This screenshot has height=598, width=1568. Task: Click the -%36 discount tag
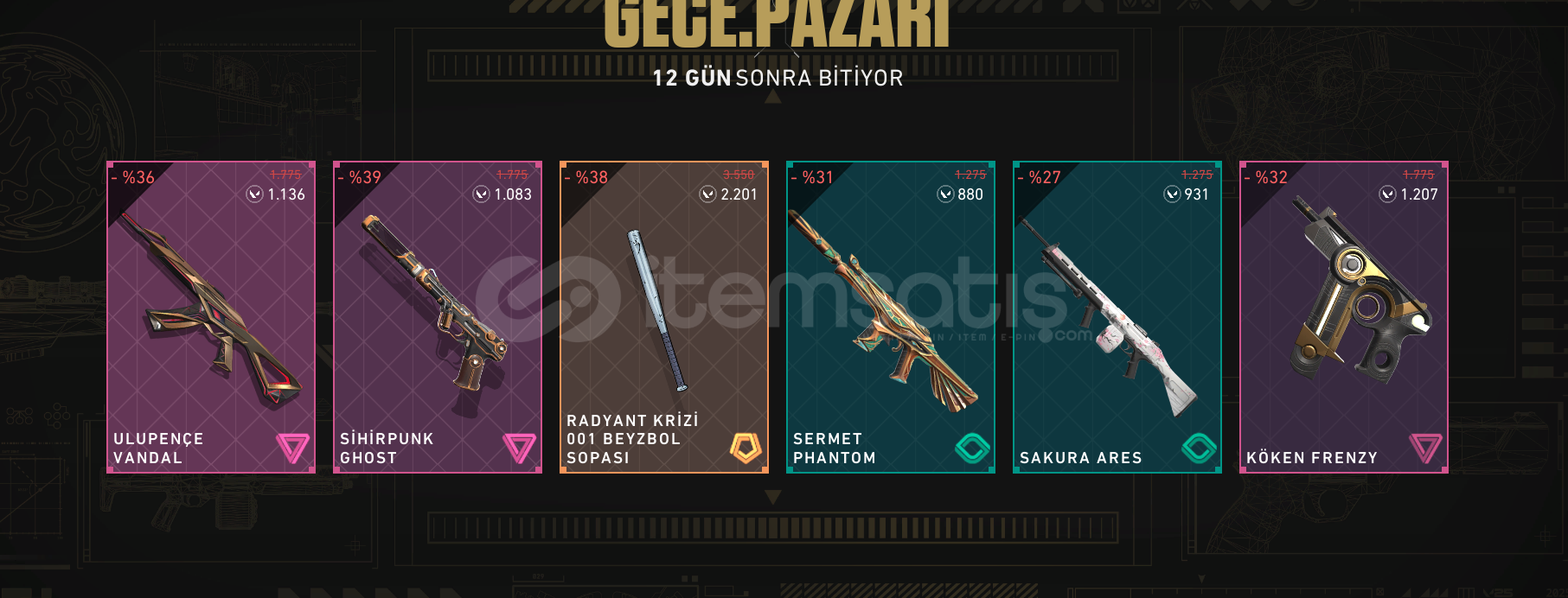[133, 177]
